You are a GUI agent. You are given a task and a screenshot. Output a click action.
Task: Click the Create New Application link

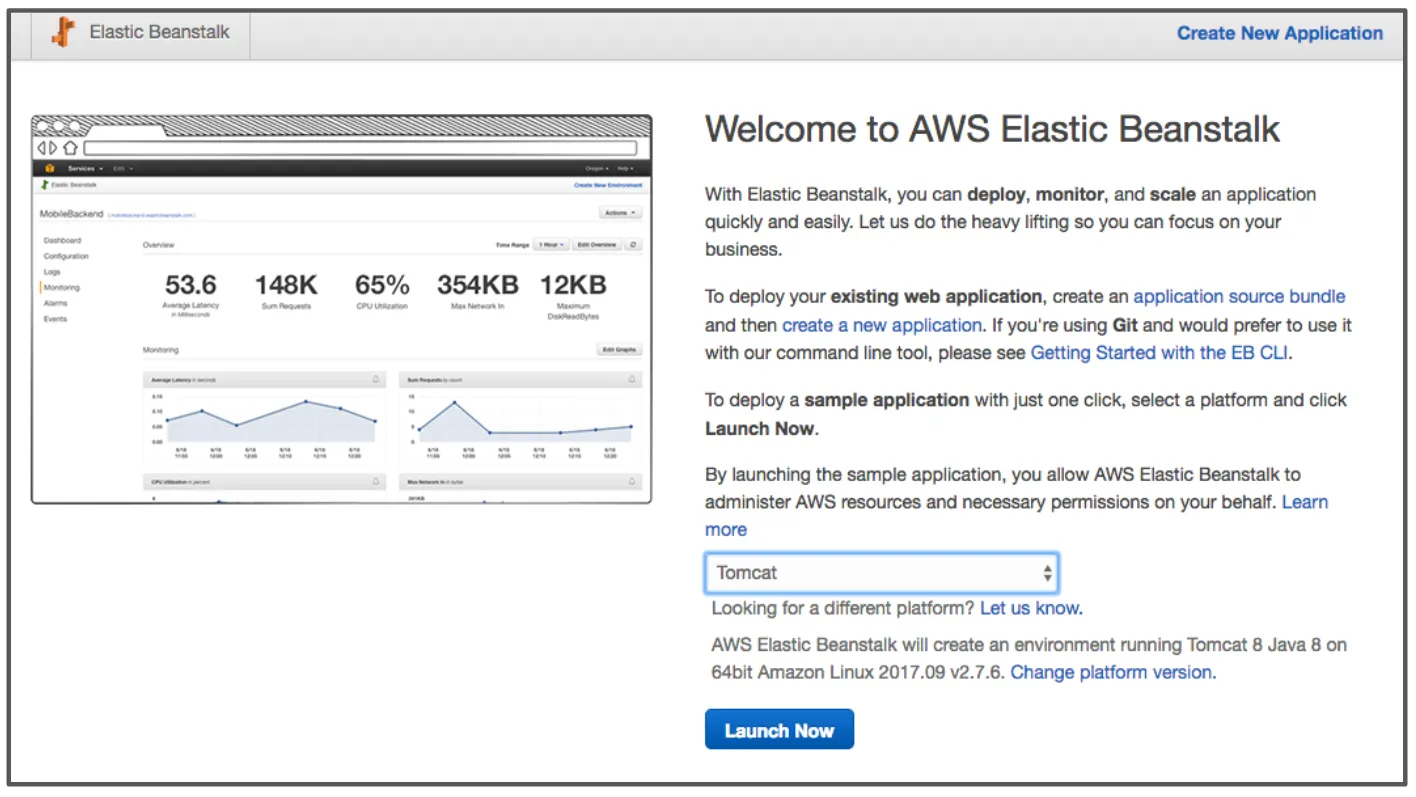tap(1279, 33)
